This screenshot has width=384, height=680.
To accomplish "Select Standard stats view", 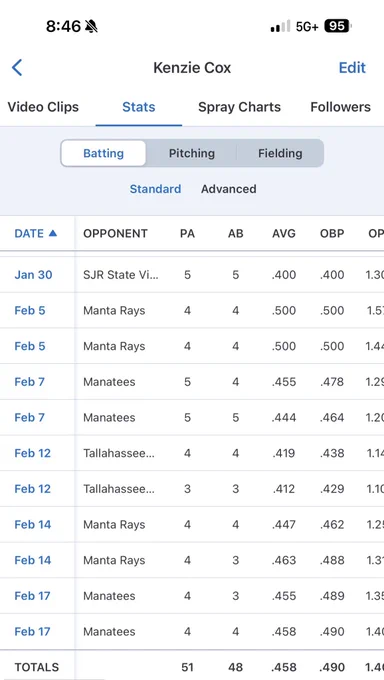I will [x=155, y=189].
